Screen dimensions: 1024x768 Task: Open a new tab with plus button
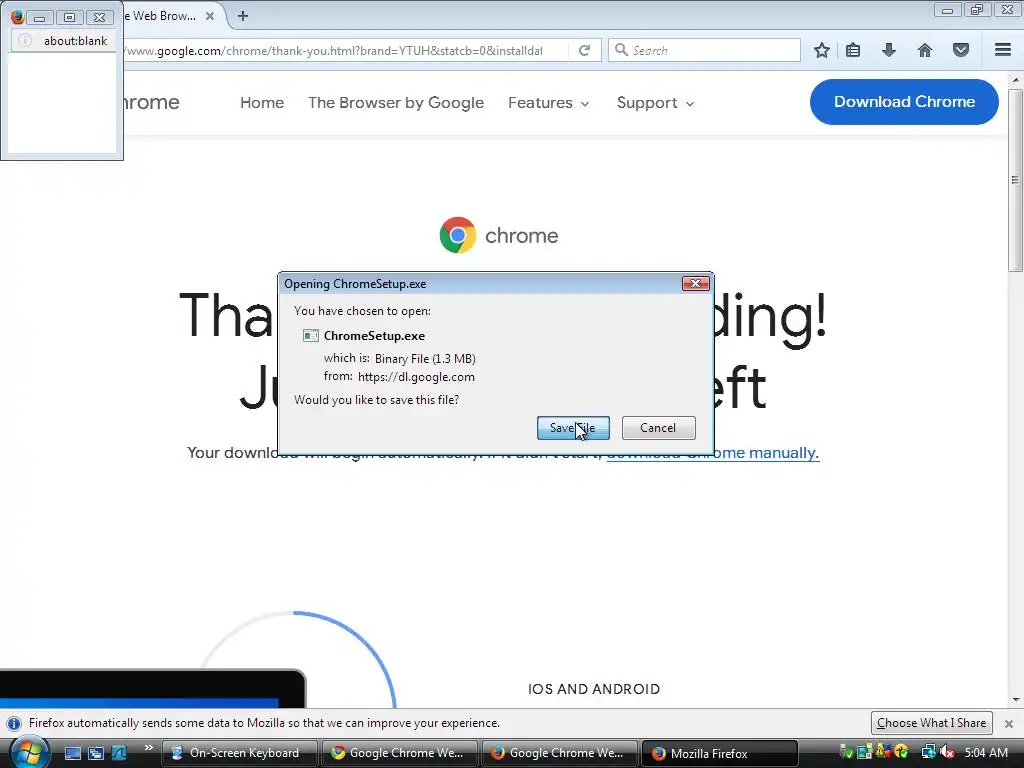point(243,16)
